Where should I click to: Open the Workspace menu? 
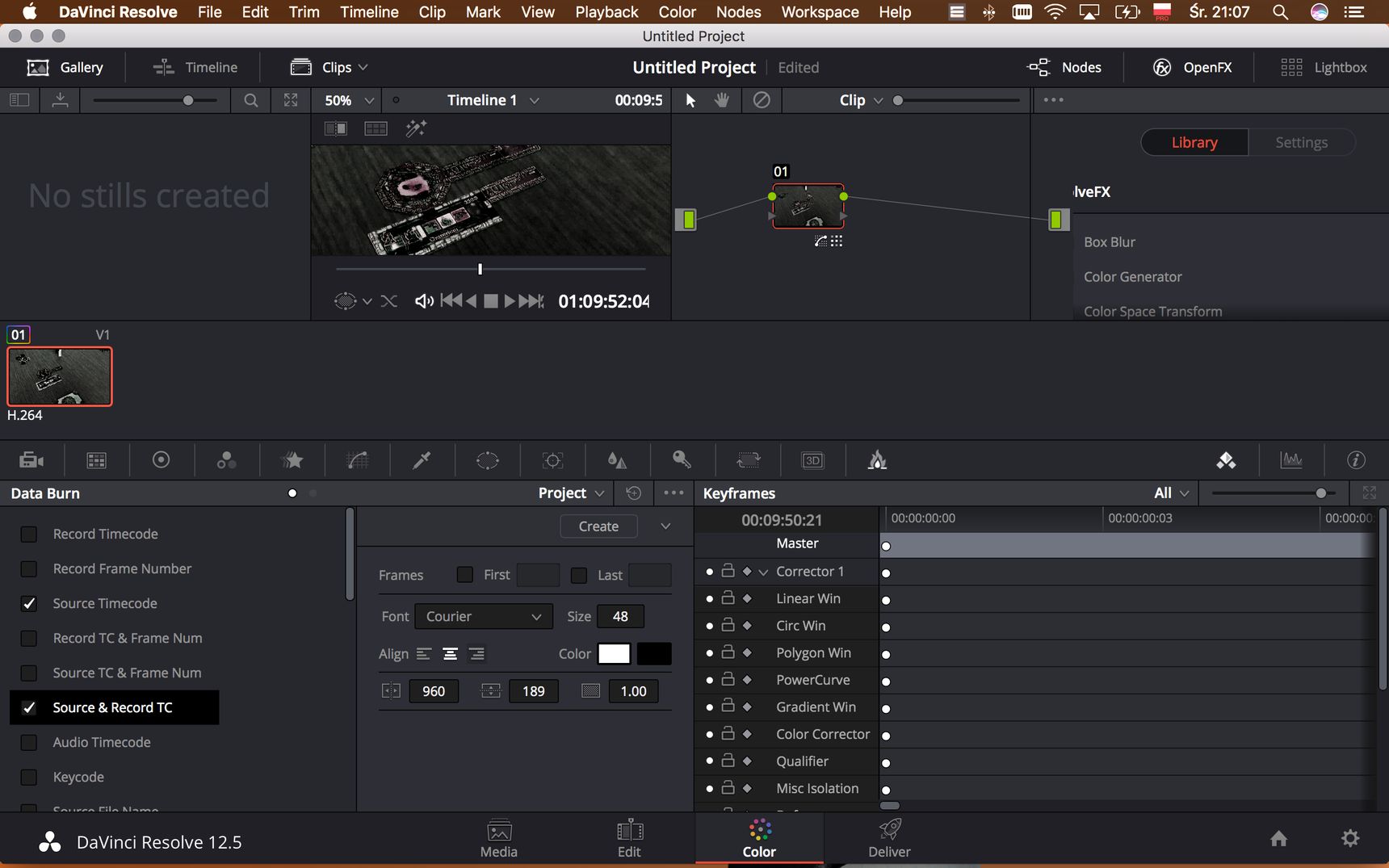pyautogui.click(x=820, y=12)
